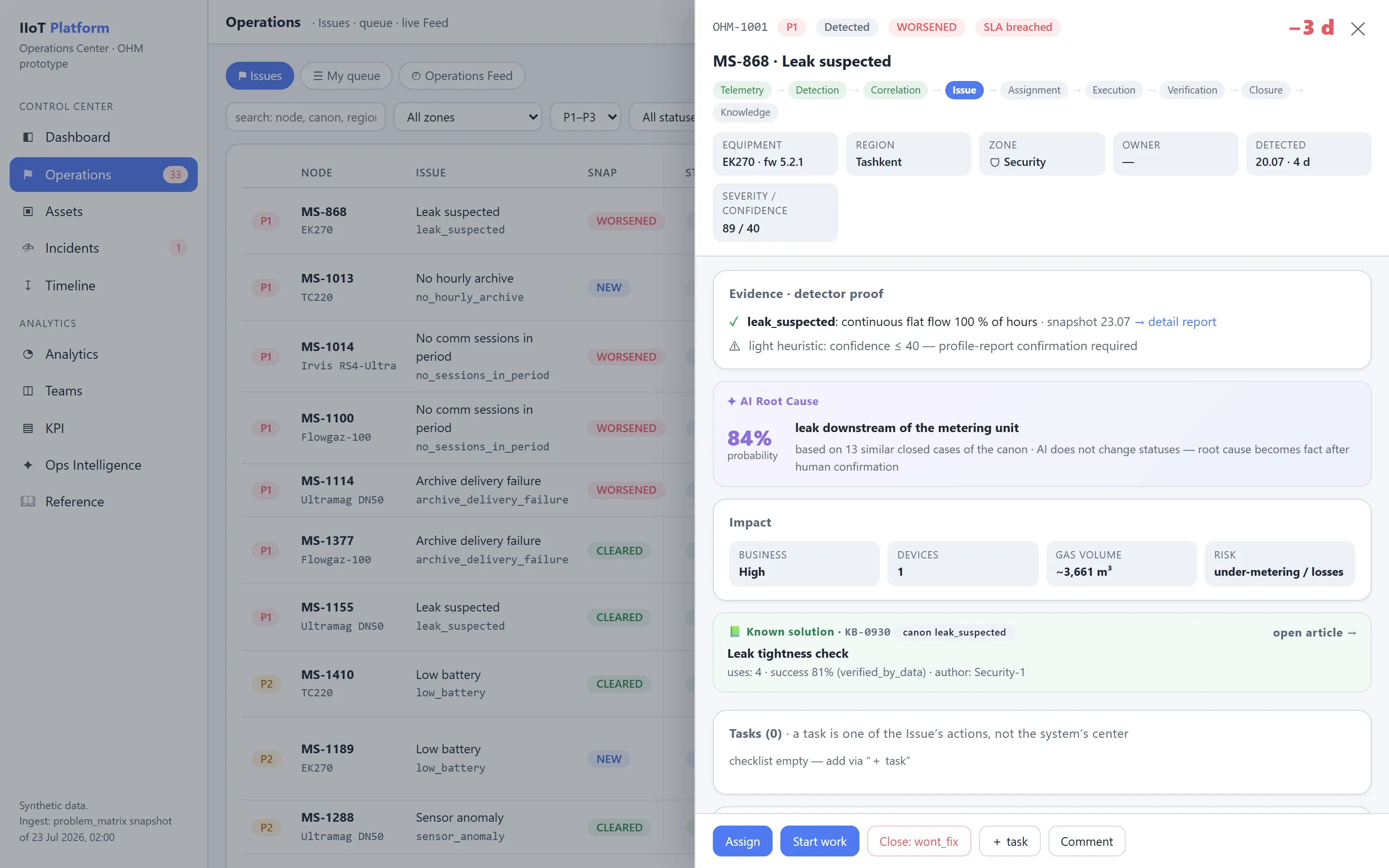Open the All statuses filter dropdown
The image size is (1389, 868).
tap(662, 117)
